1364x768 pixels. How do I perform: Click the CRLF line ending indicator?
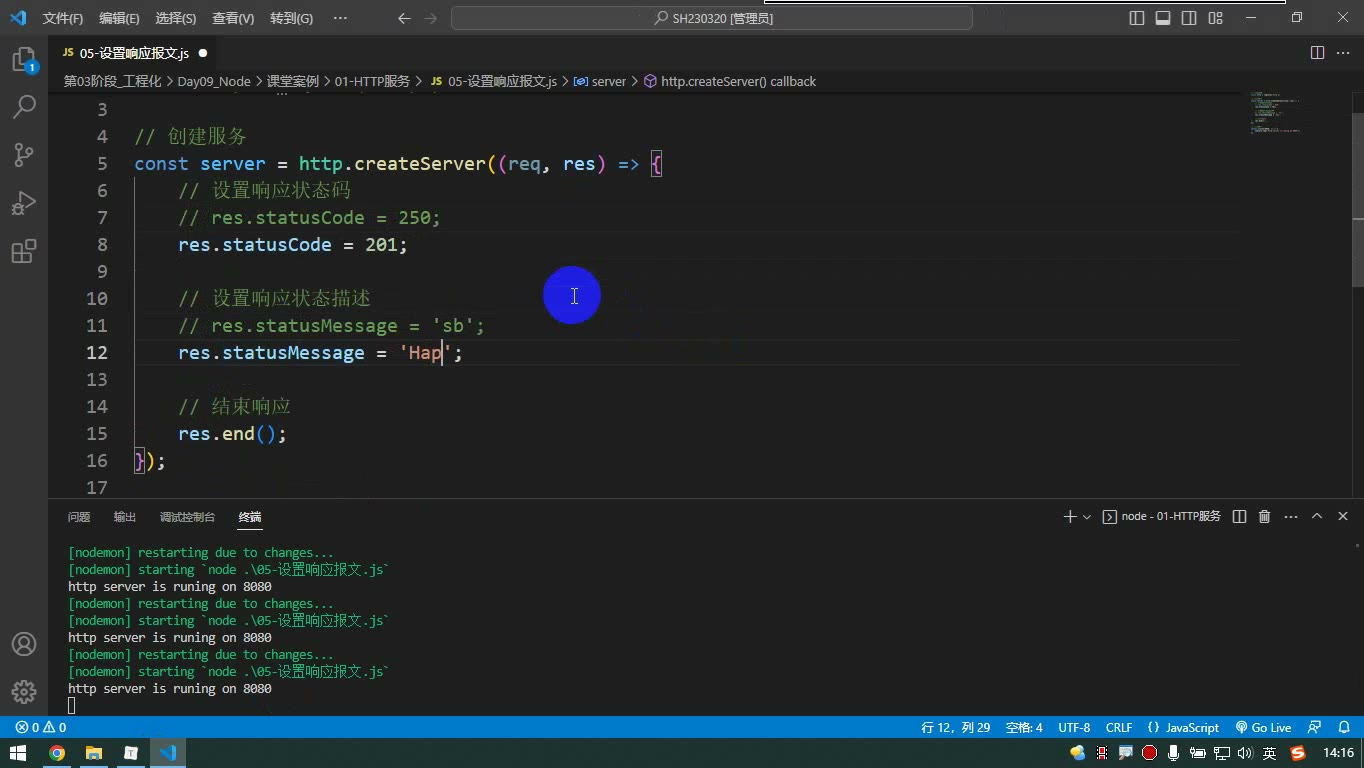pos(1119,728)
